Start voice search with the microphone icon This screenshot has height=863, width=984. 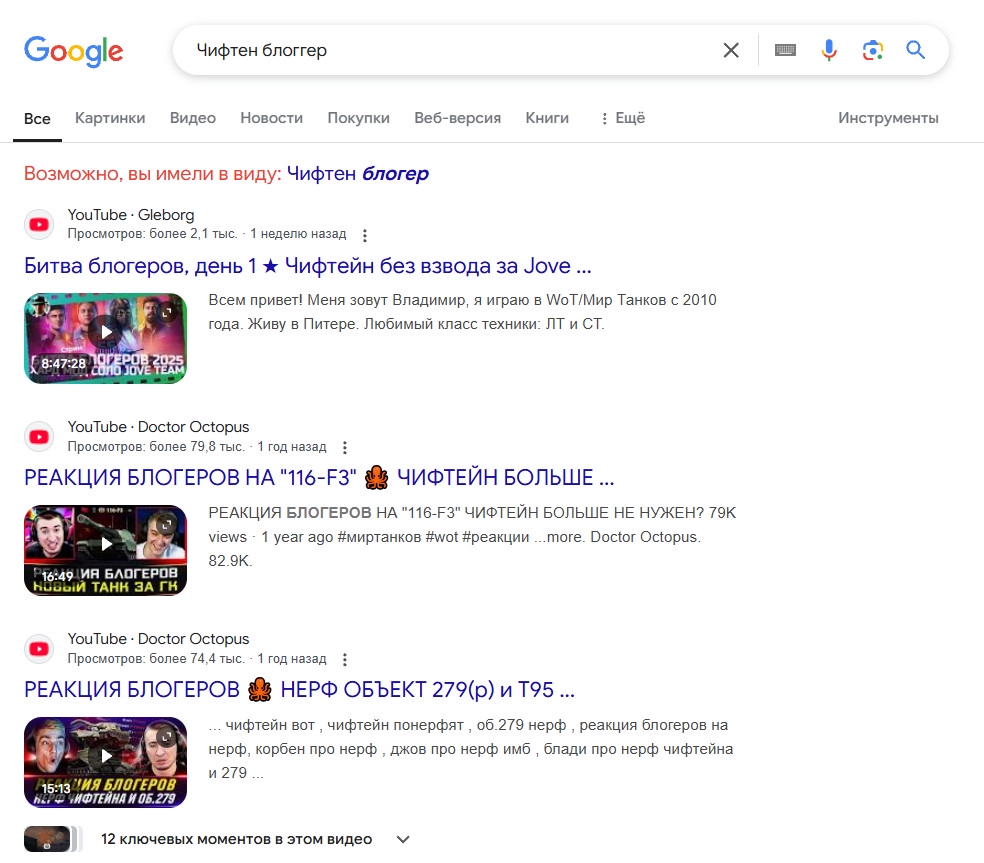[x=829, y=50]
